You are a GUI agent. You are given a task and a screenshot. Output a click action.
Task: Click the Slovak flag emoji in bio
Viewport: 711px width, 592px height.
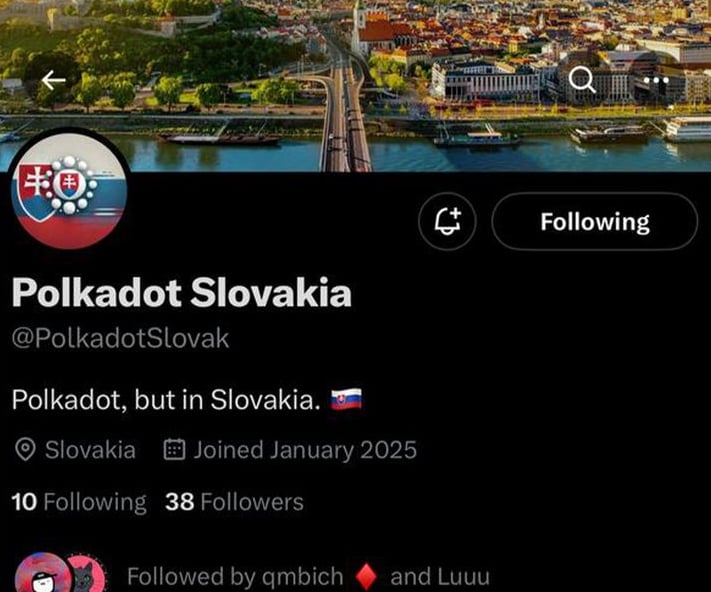(346, 399)
